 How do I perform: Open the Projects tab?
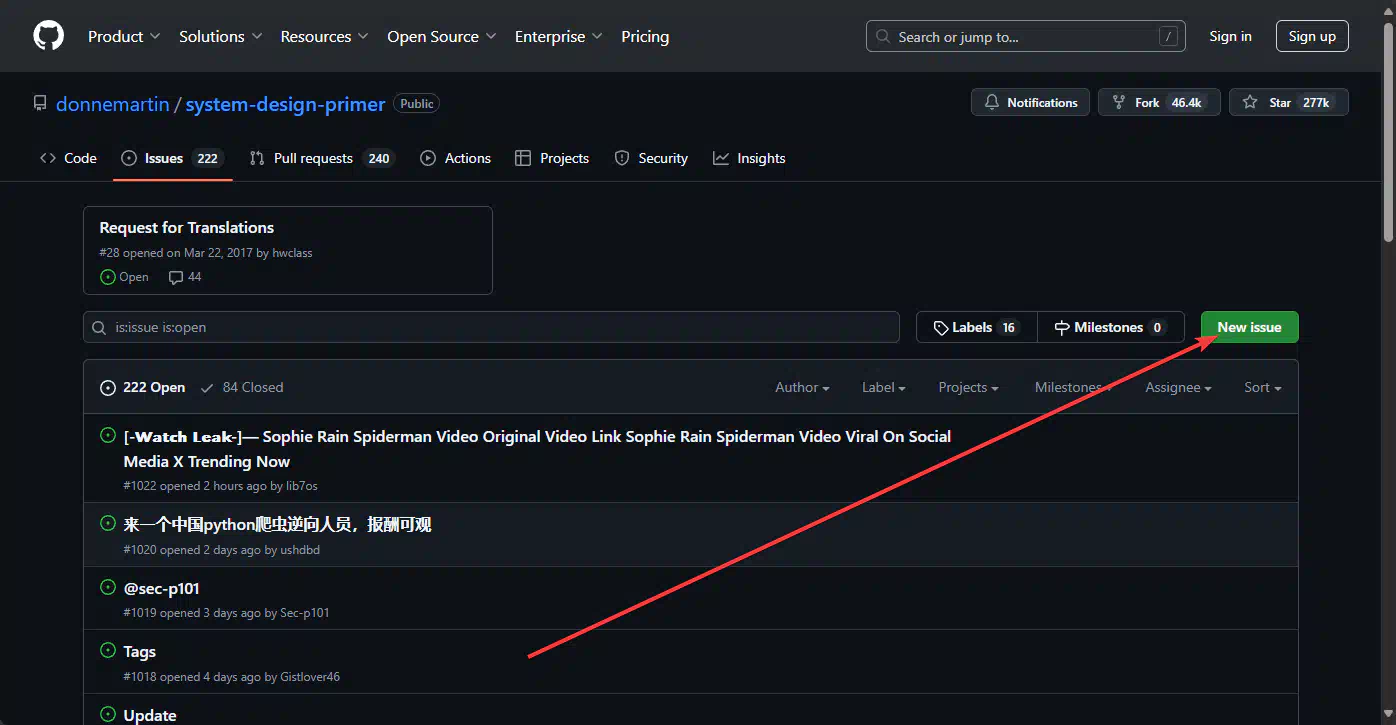click(x=552, y=158)
